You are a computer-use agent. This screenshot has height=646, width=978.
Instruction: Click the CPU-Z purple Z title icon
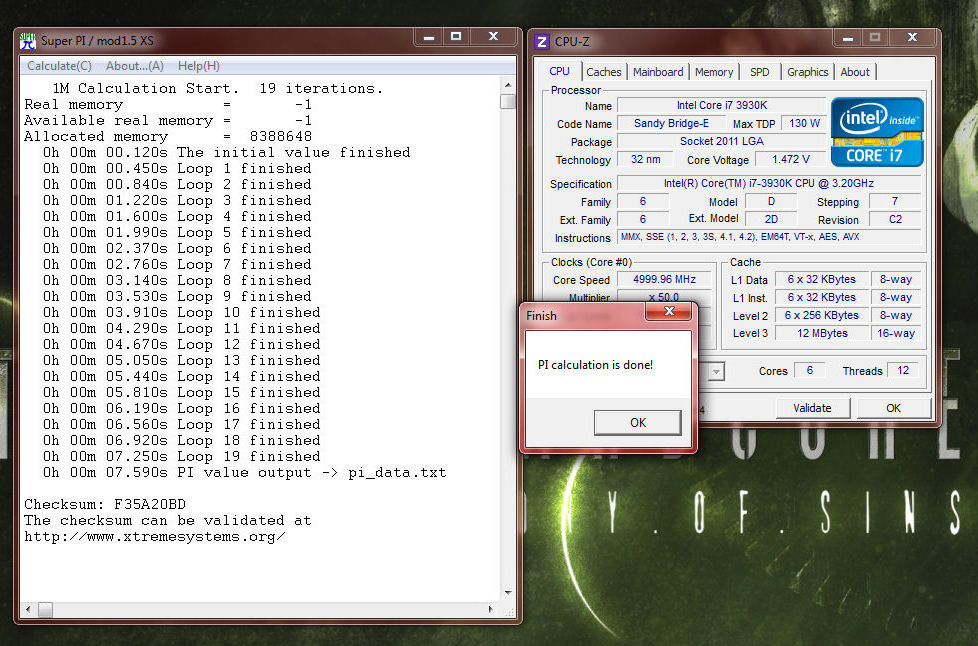pos(542,42)
